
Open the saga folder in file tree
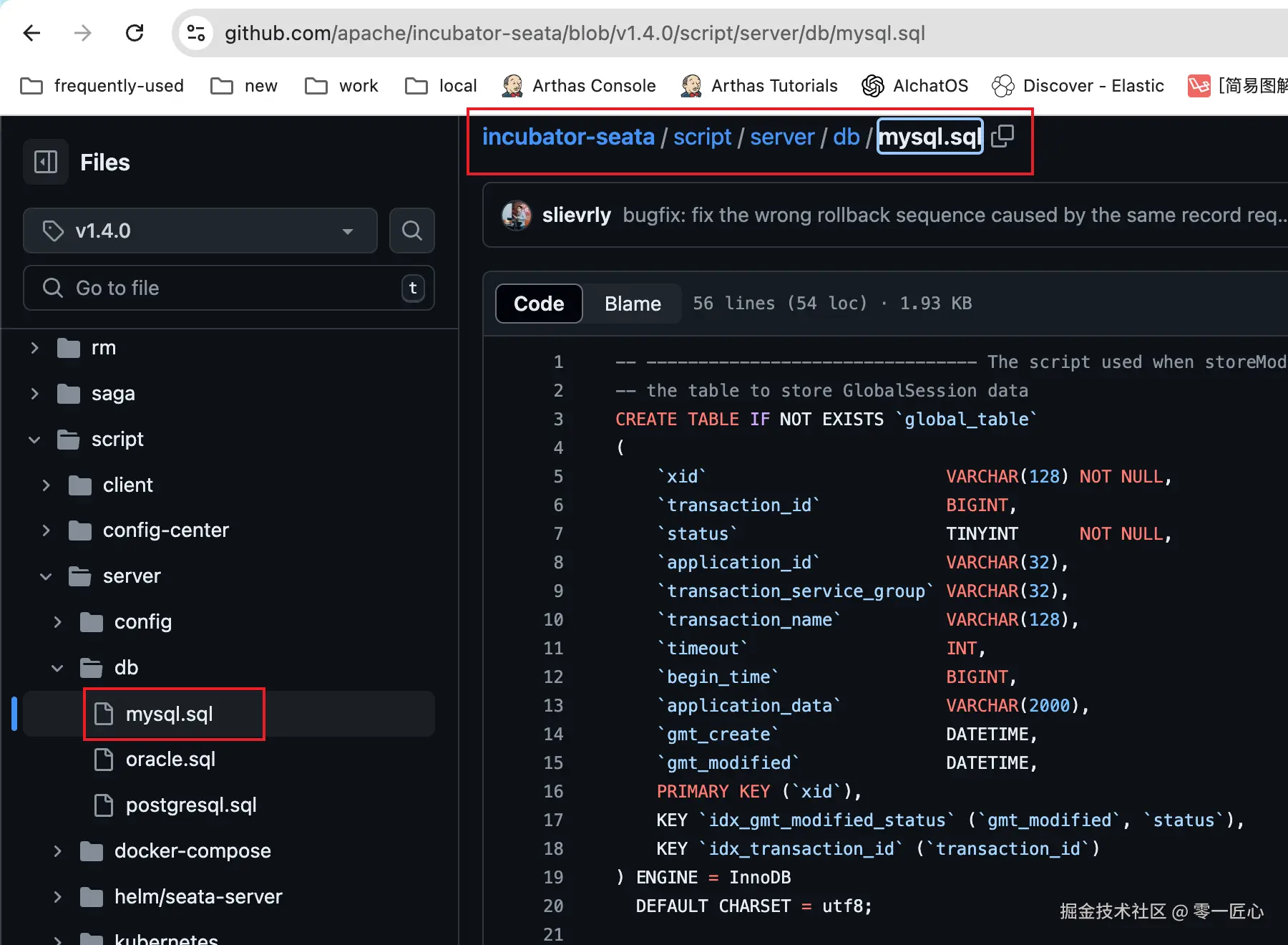113,394
